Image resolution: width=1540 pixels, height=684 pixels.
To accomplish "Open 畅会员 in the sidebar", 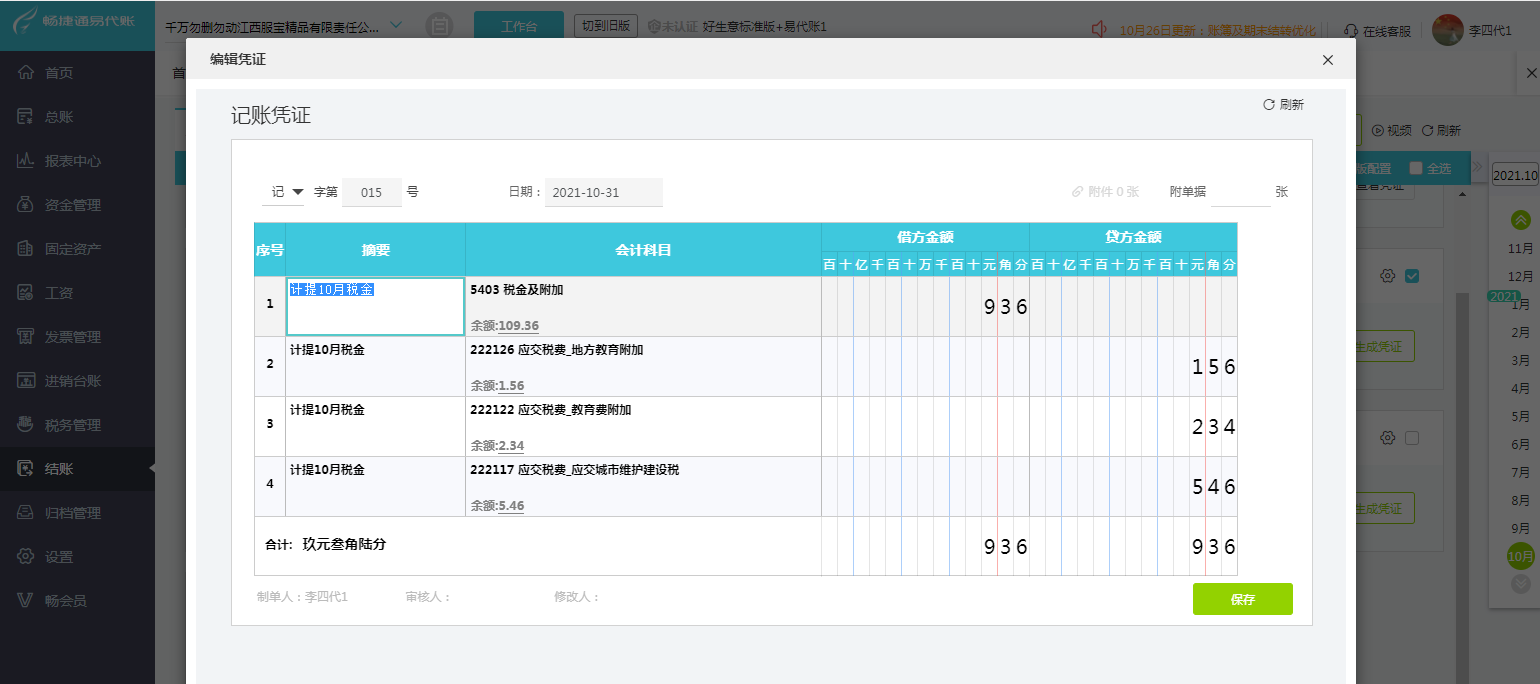I will coord(77,601).
